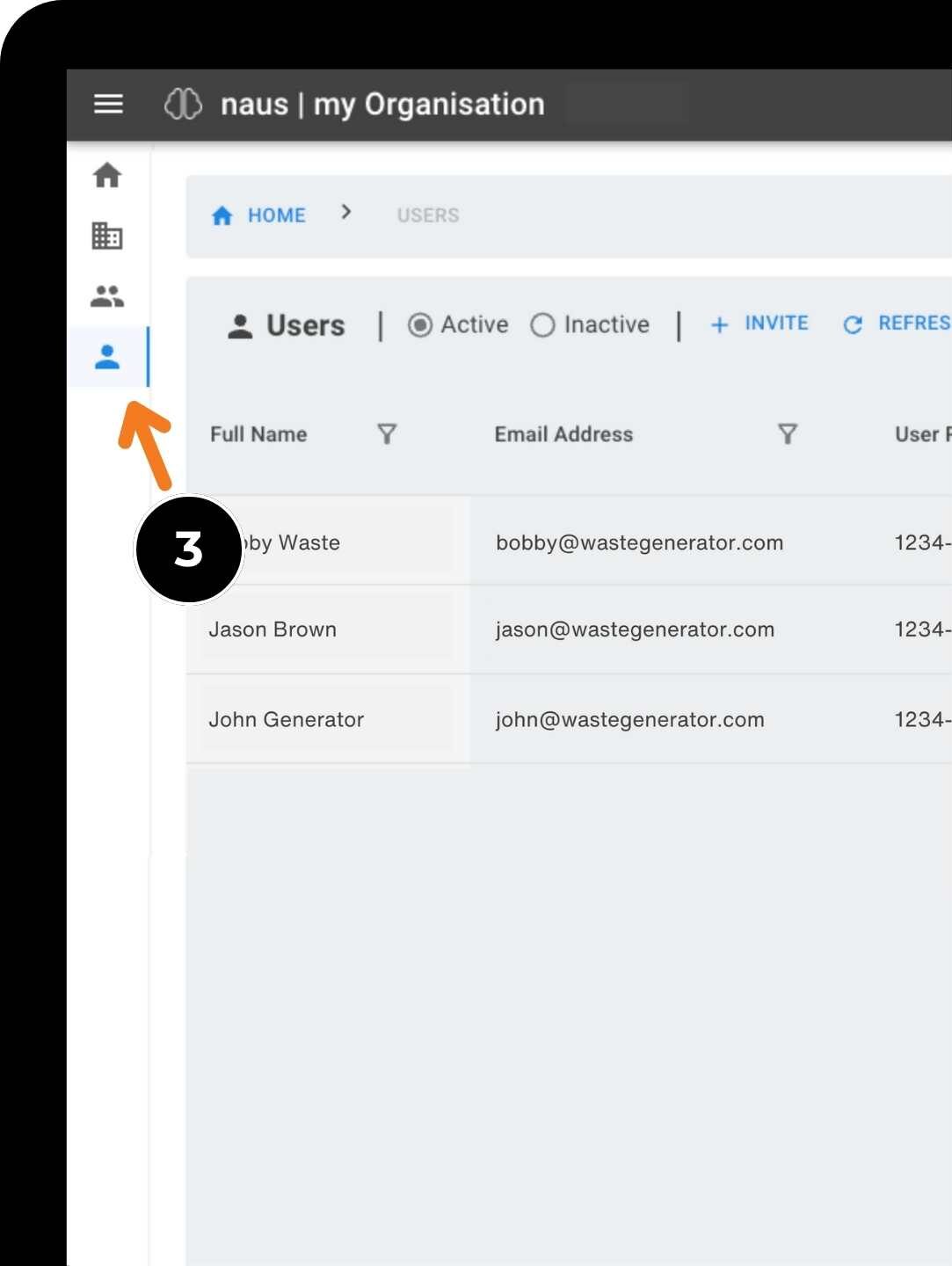Open the groups icon in sidebar
This screenshot has width=952, height=1266.
tap(107, 296)
